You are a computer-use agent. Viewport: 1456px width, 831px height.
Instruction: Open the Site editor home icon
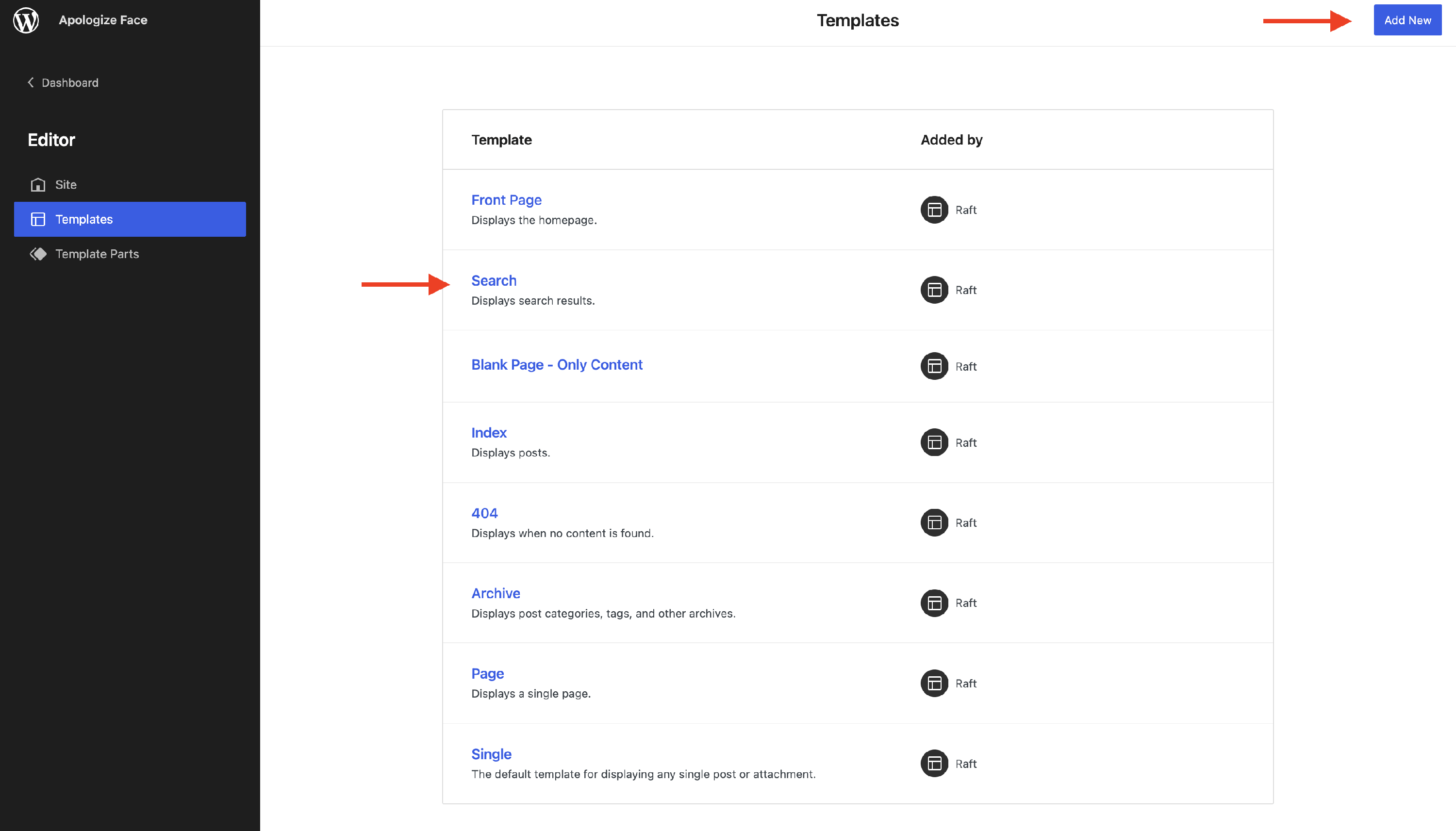coord(38,185)
